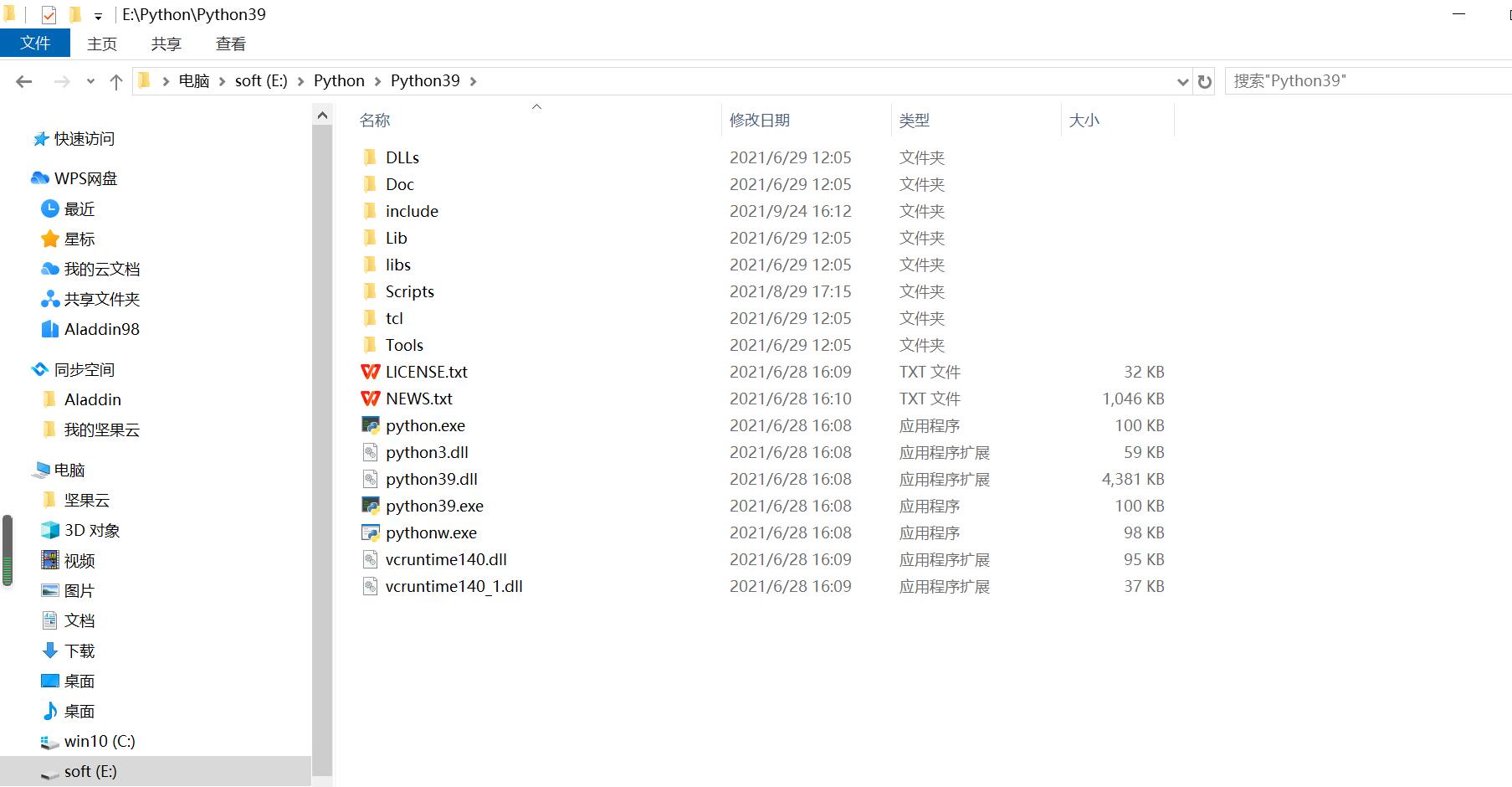Viewport: 1512px width, 787px height.
Task: Select the vcruntime140_1.dll file name
Action: point(454,586)
